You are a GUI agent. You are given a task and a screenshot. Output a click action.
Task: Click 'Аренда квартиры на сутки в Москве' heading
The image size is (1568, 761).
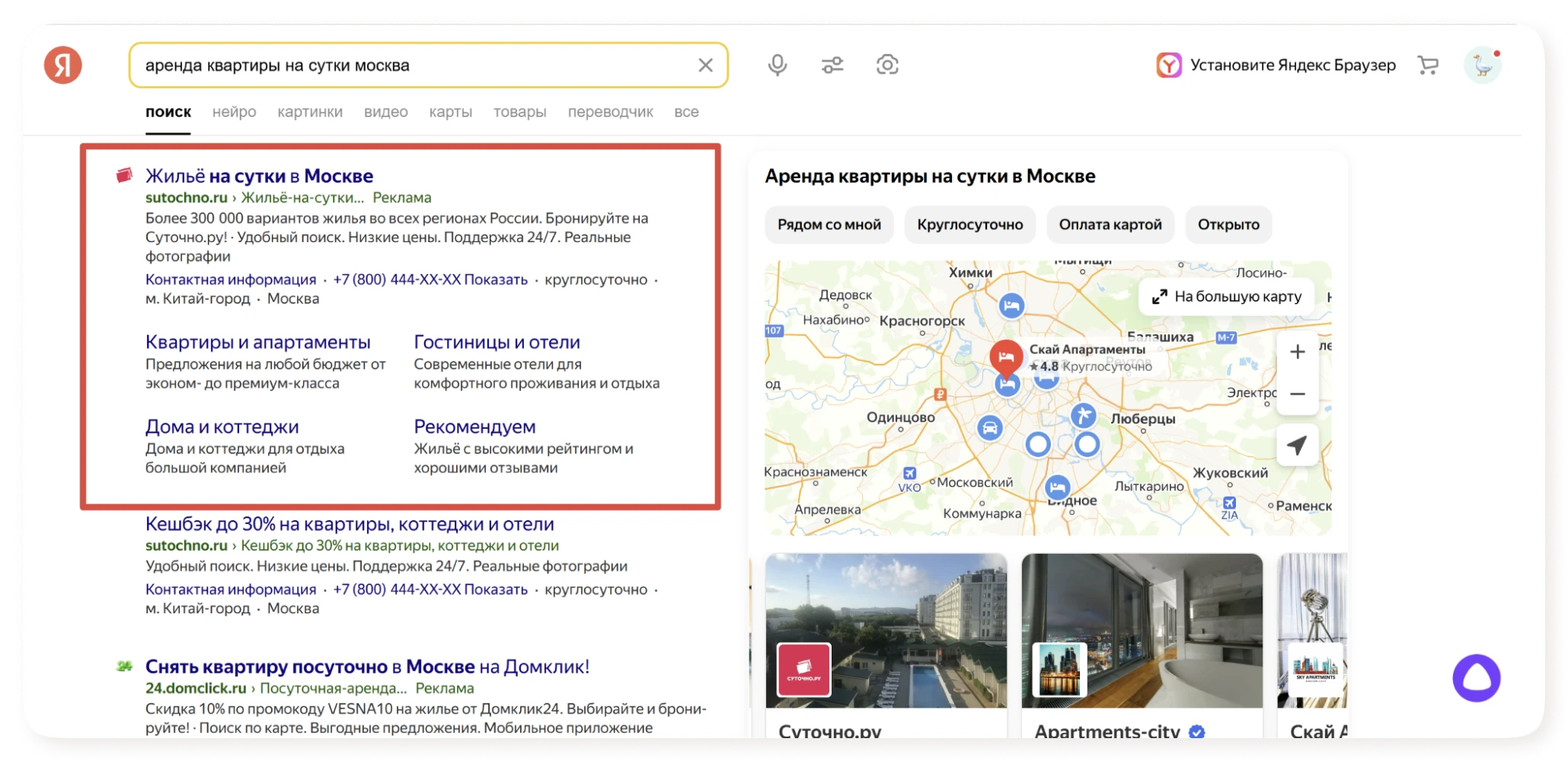pyautogui.click(x=930, y=176)
